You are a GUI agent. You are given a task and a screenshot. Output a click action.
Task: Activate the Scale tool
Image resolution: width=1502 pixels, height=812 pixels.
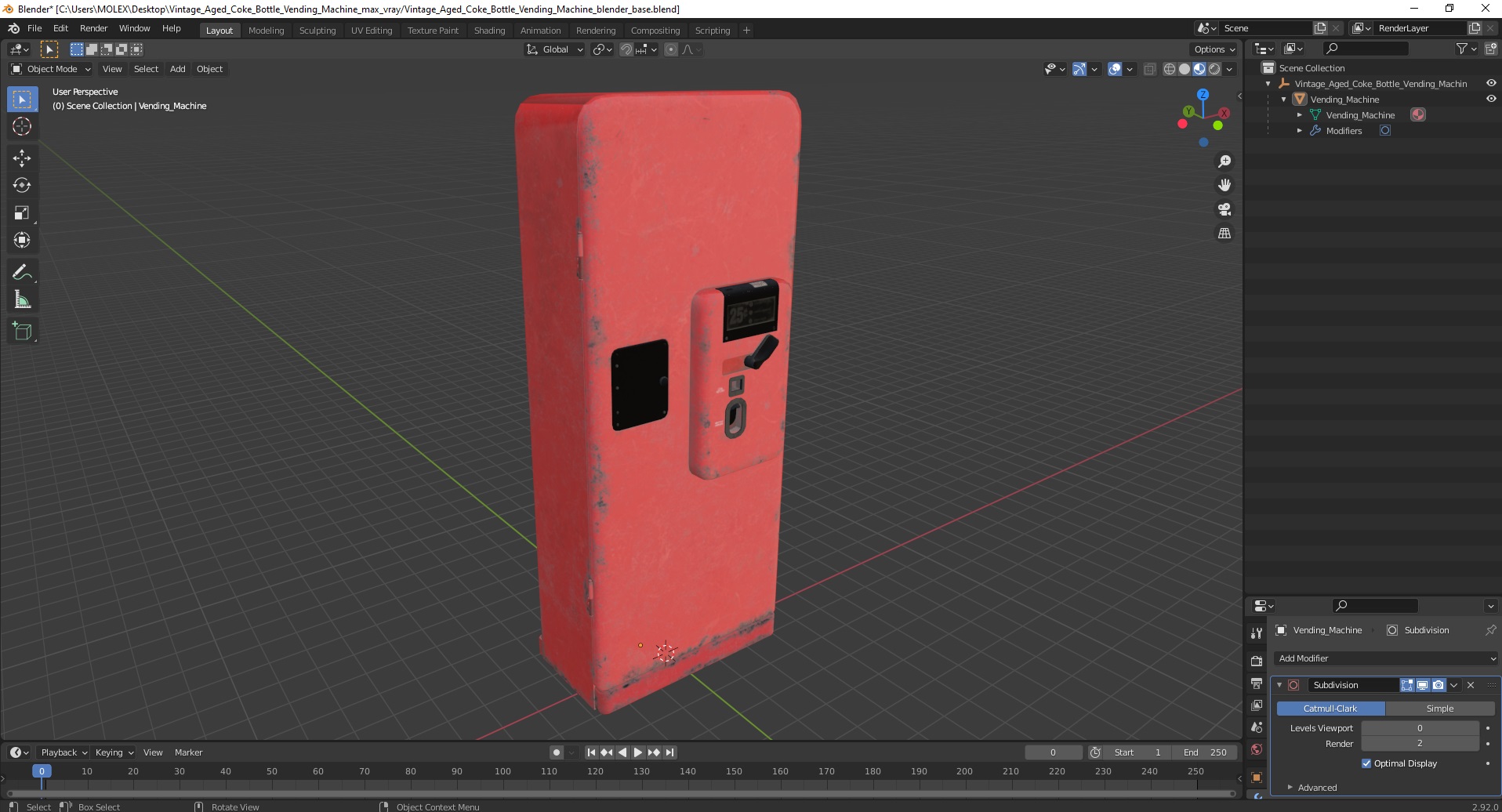(22, 212)
